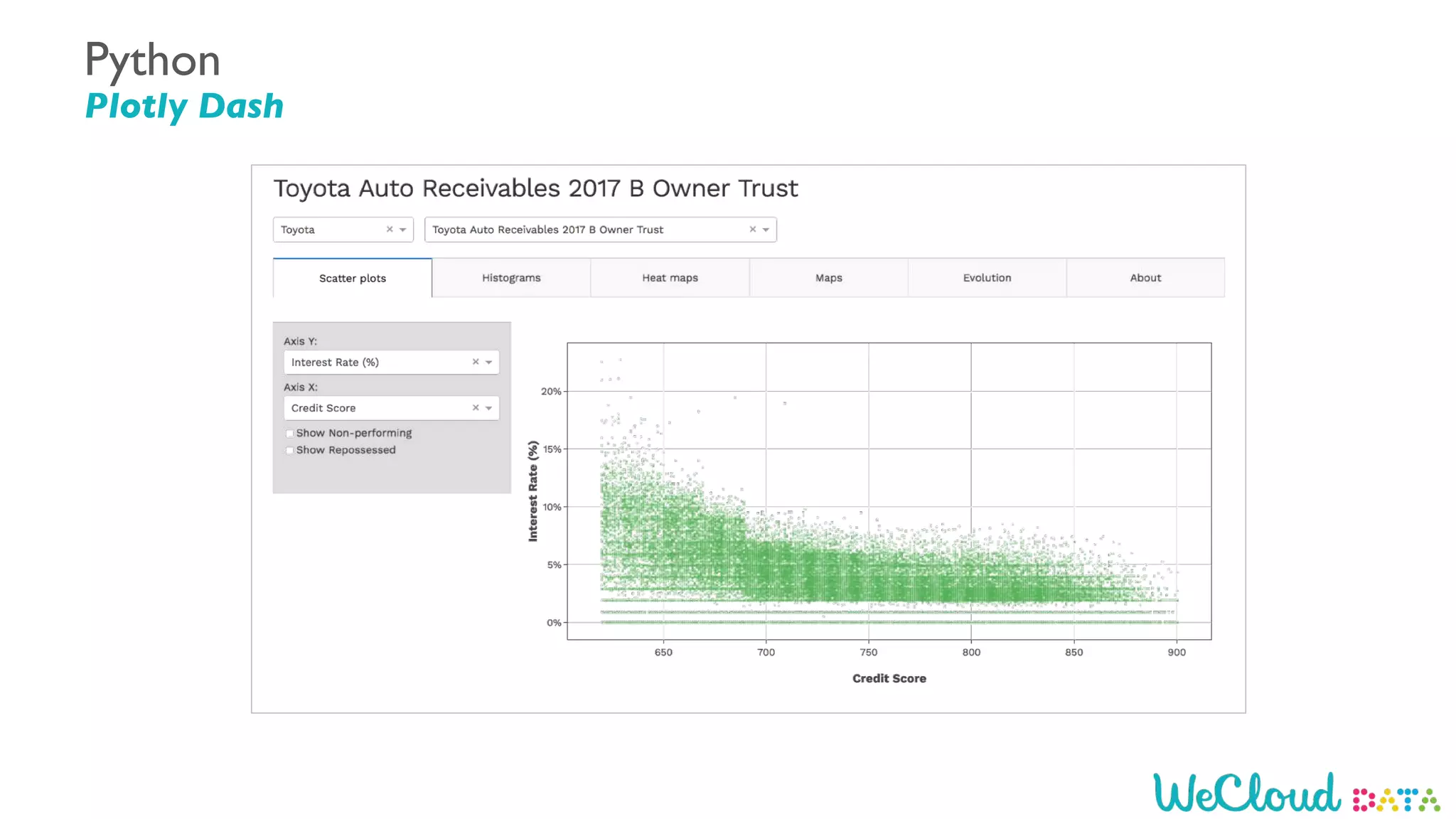Click the Axis Y: label
The image size is (1456, 819).
click(300, 341)
